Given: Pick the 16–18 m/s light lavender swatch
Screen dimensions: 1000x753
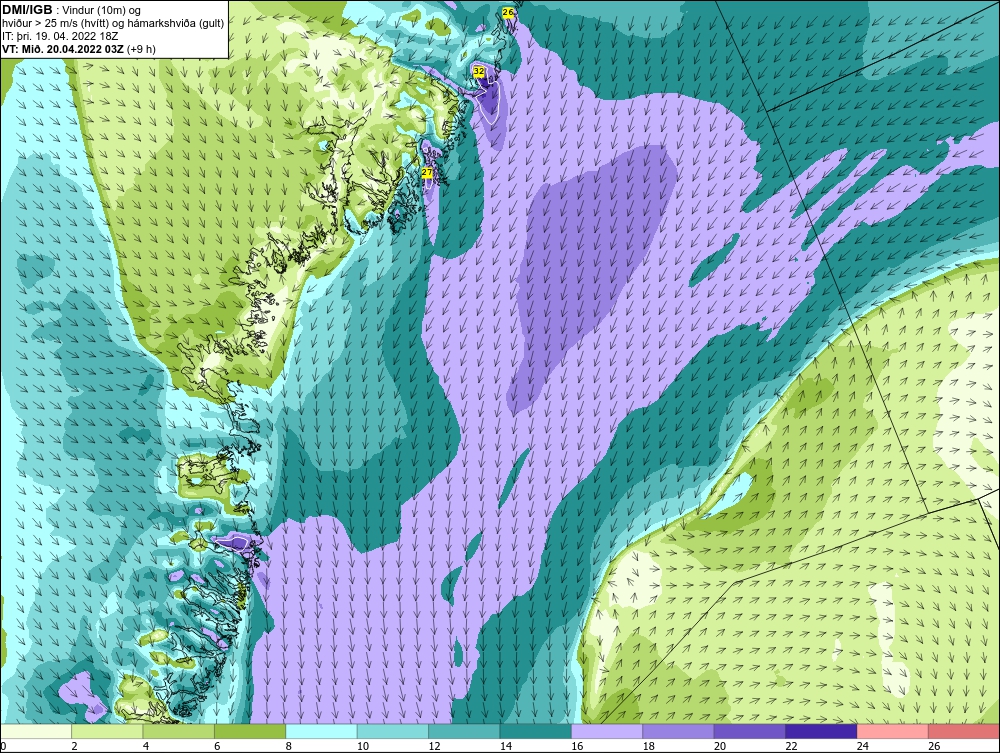Looking at the screenshot, I should click(x=607, y=731).
